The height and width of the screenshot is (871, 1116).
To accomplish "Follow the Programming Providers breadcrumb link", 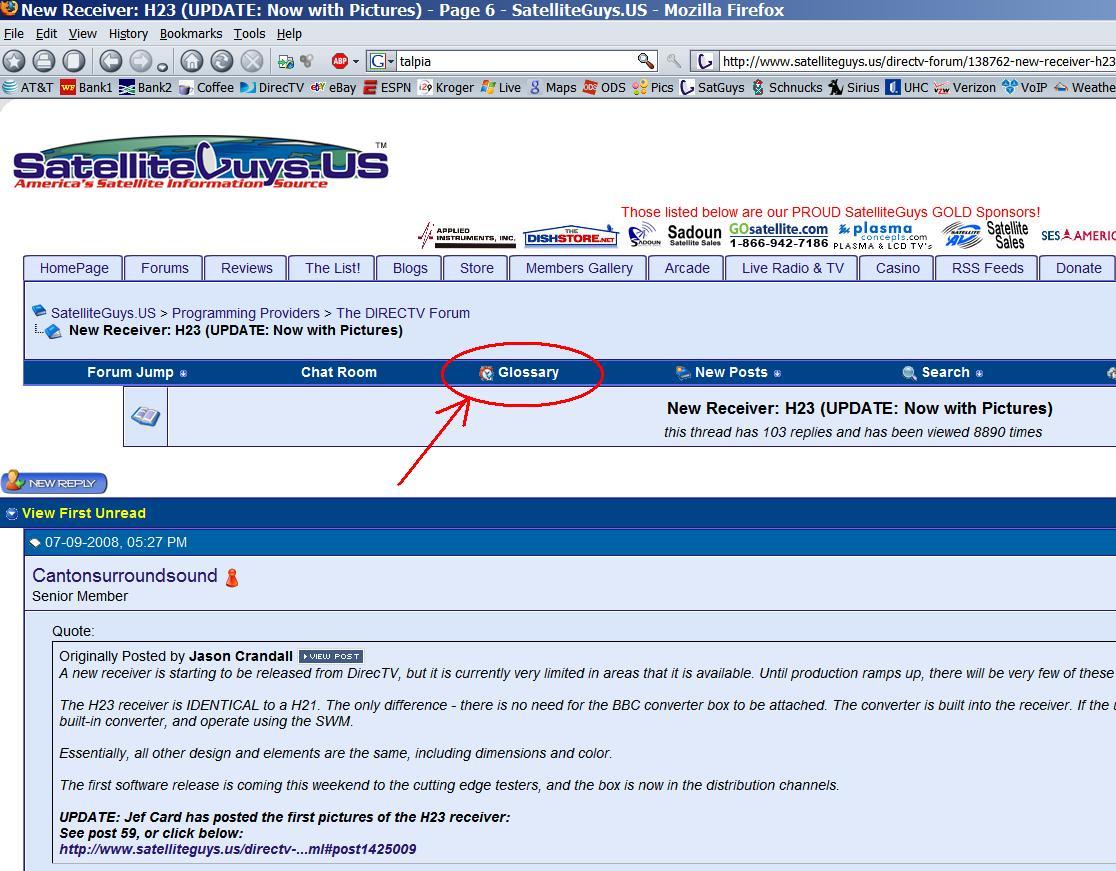I will click(x=246, y=313).
